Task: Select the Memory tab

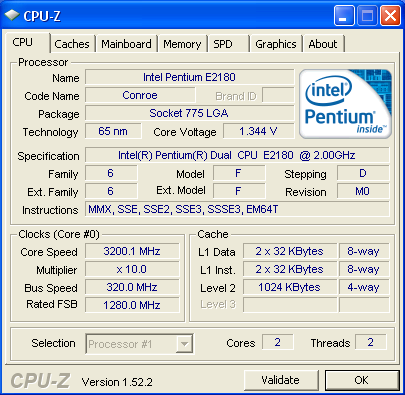Action: [182, 44]
